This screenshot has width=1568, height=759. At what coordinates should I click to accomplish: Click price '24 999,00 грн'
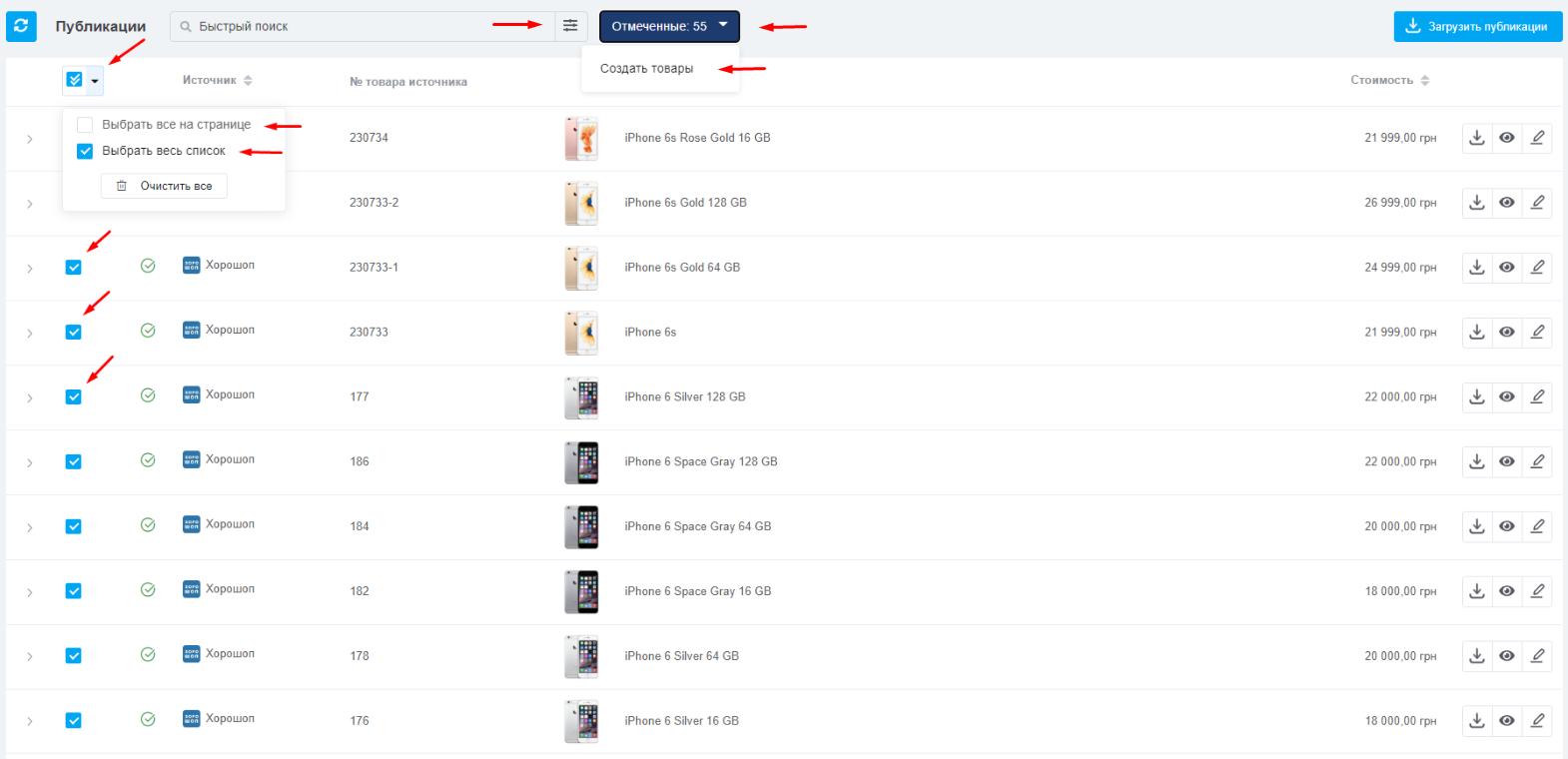pos(1400,268)
